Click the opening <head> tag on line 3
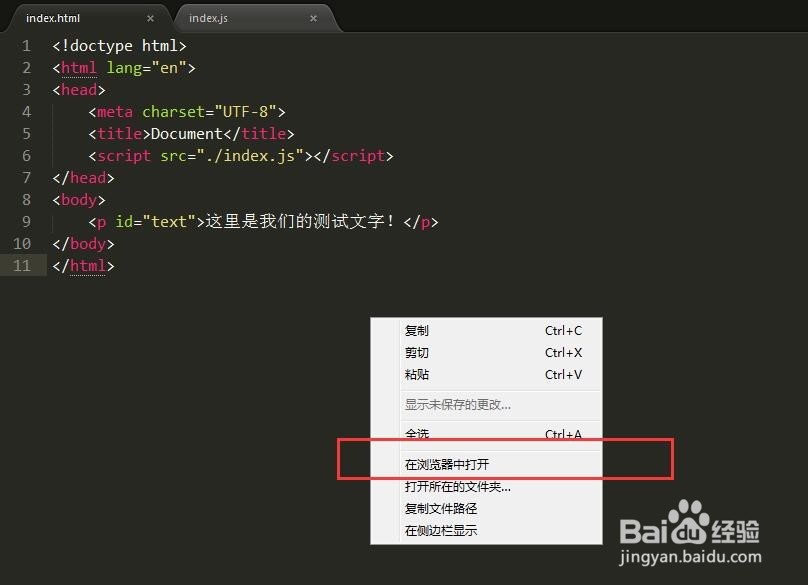This screenshot has height=585, width=808. [x=79, y=90]
